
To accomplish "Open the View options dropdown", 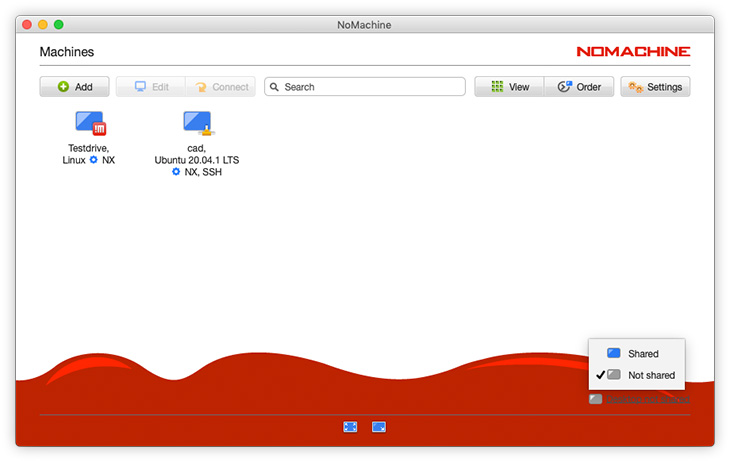I will pyautogui.click(x=509, y=87).
